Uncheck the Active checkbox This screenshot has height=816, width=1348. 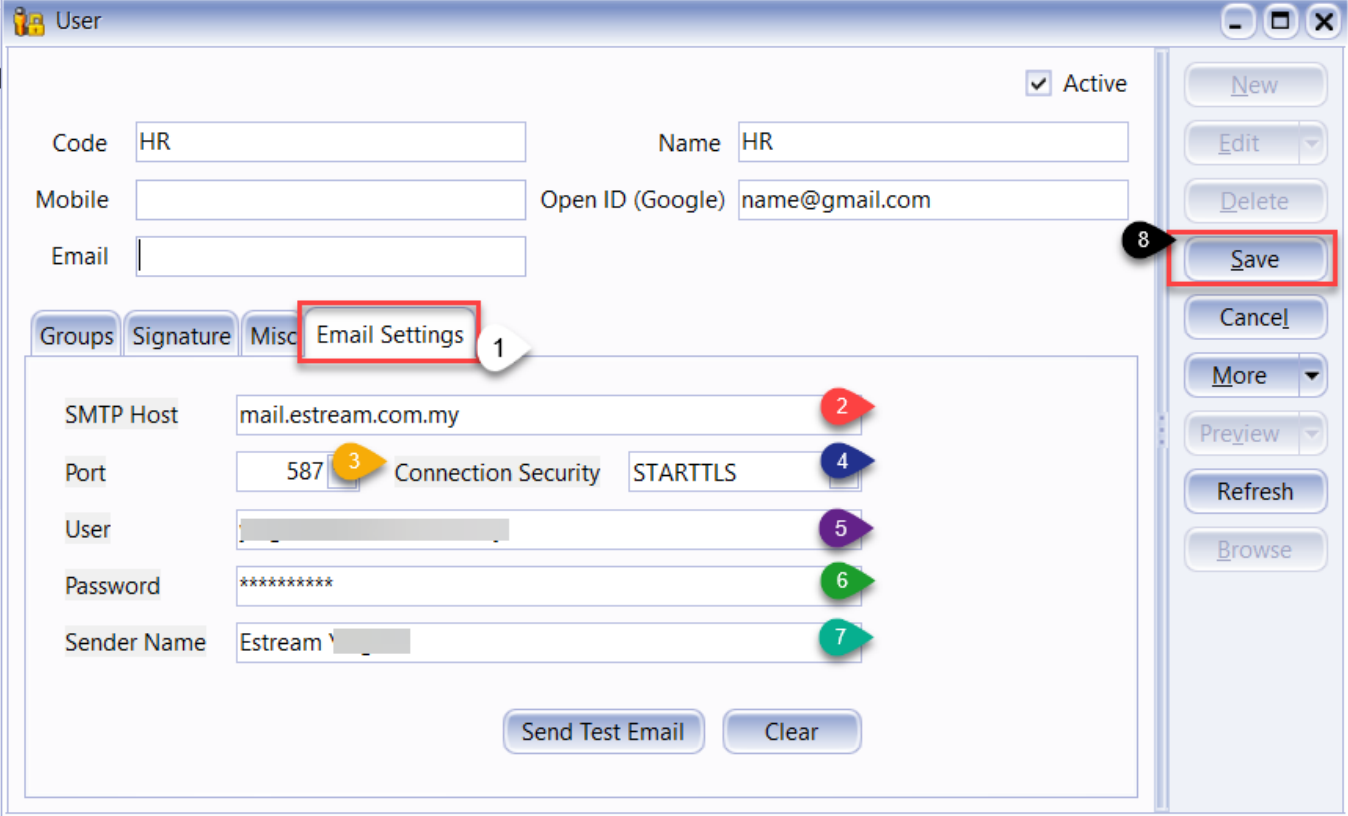pos(1039,84)
